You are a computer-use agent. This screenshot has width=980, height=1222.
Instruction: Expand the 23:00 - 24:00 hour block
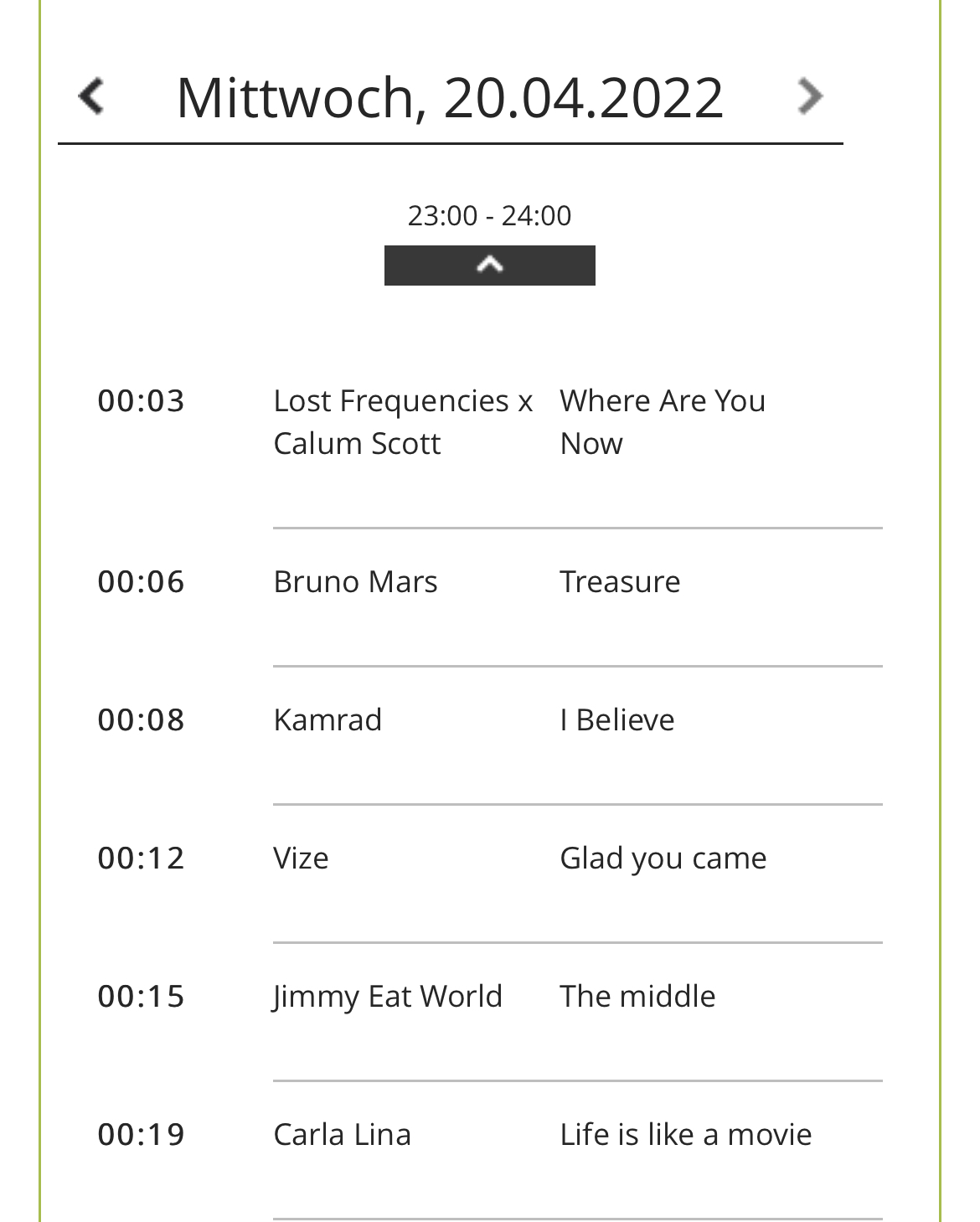[489, 266]
